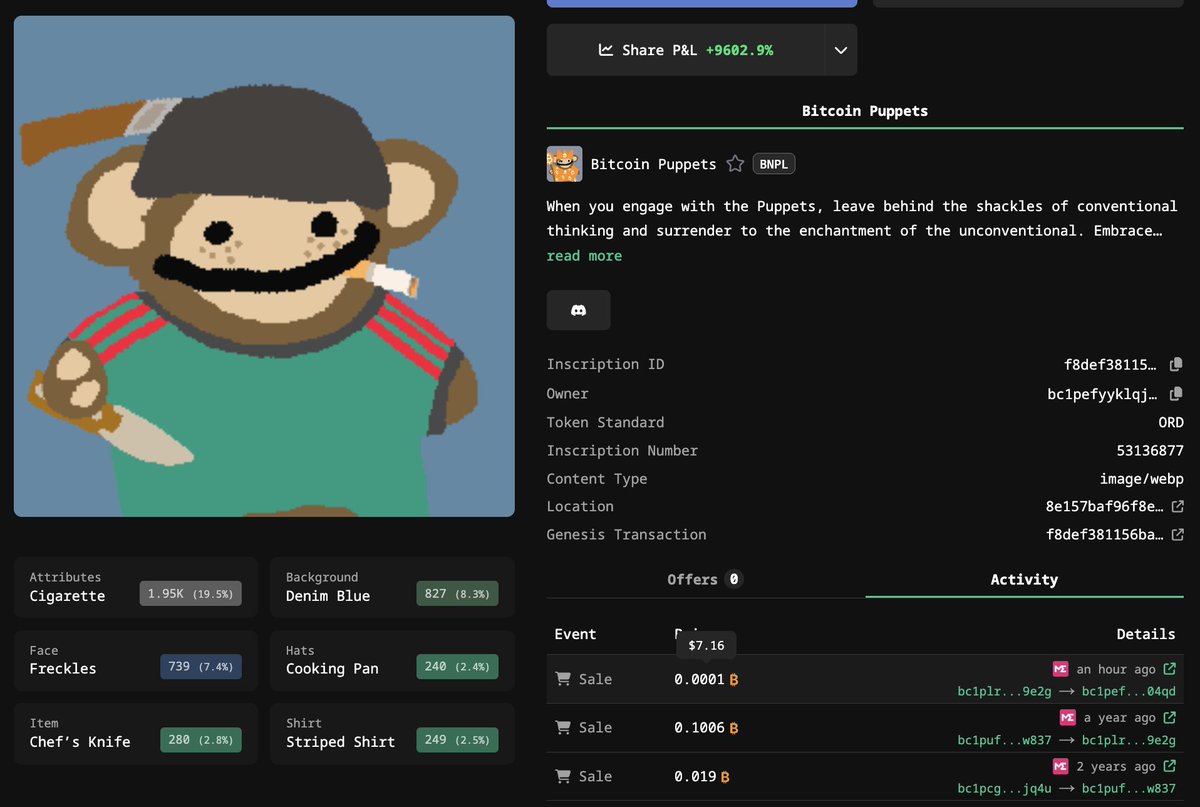Click the 240 (2.4%) rarity badge
1200x807 pixels.
coord(457,667)
